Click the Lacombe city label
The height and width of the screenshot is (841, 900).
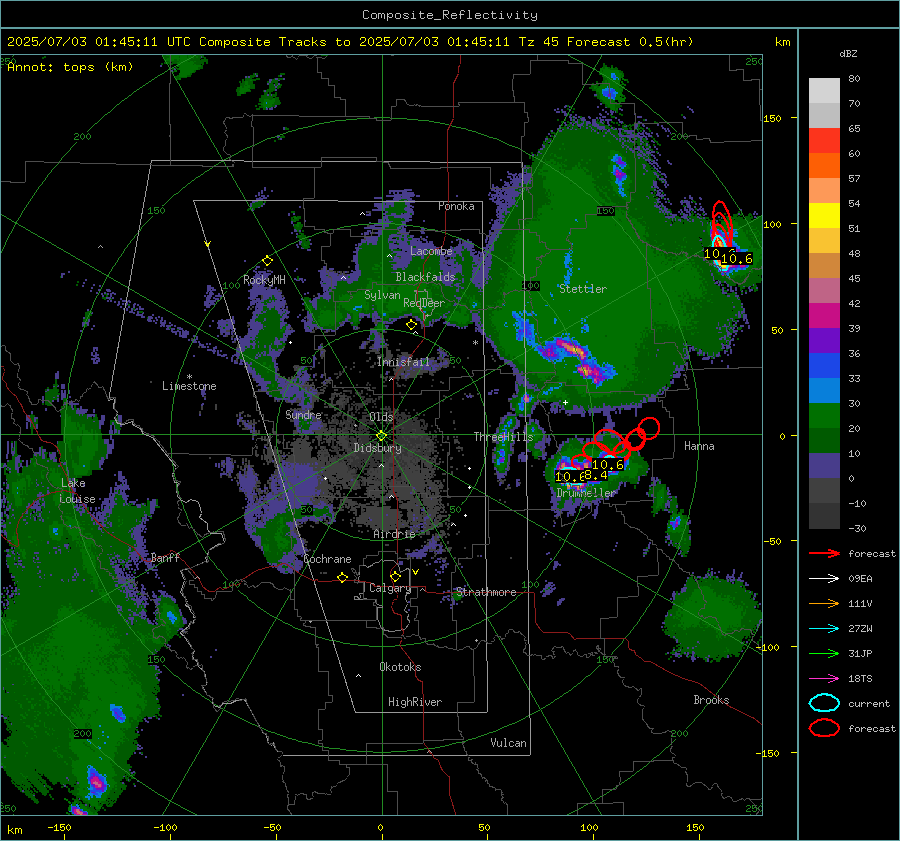[x=431, y=251]
